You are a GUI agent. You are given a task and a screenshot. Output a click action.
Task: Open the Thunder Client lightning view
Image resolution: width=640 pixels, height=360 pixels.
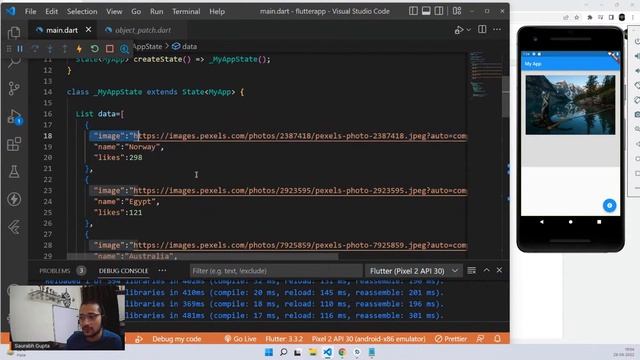14,199
